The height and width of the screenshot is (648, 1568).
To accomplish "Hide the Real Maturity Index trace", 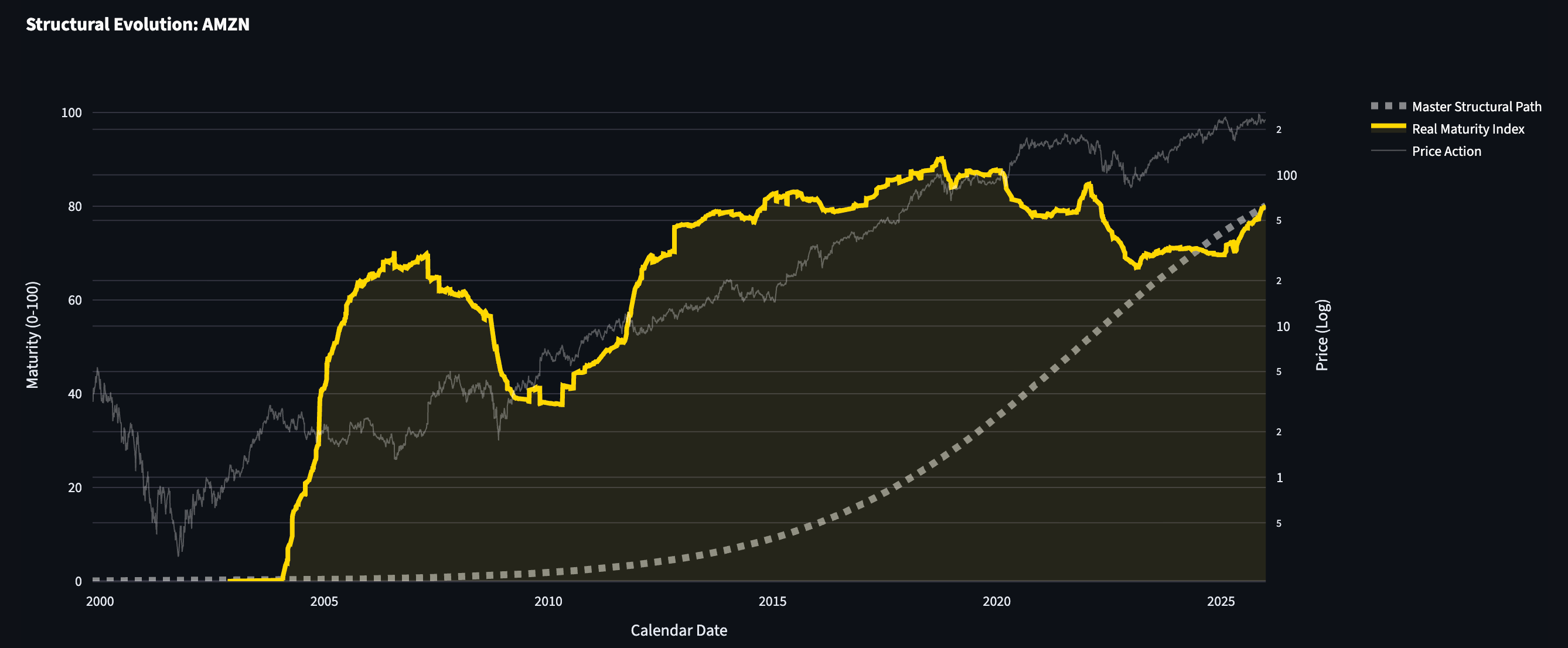I will (1468, 129).
